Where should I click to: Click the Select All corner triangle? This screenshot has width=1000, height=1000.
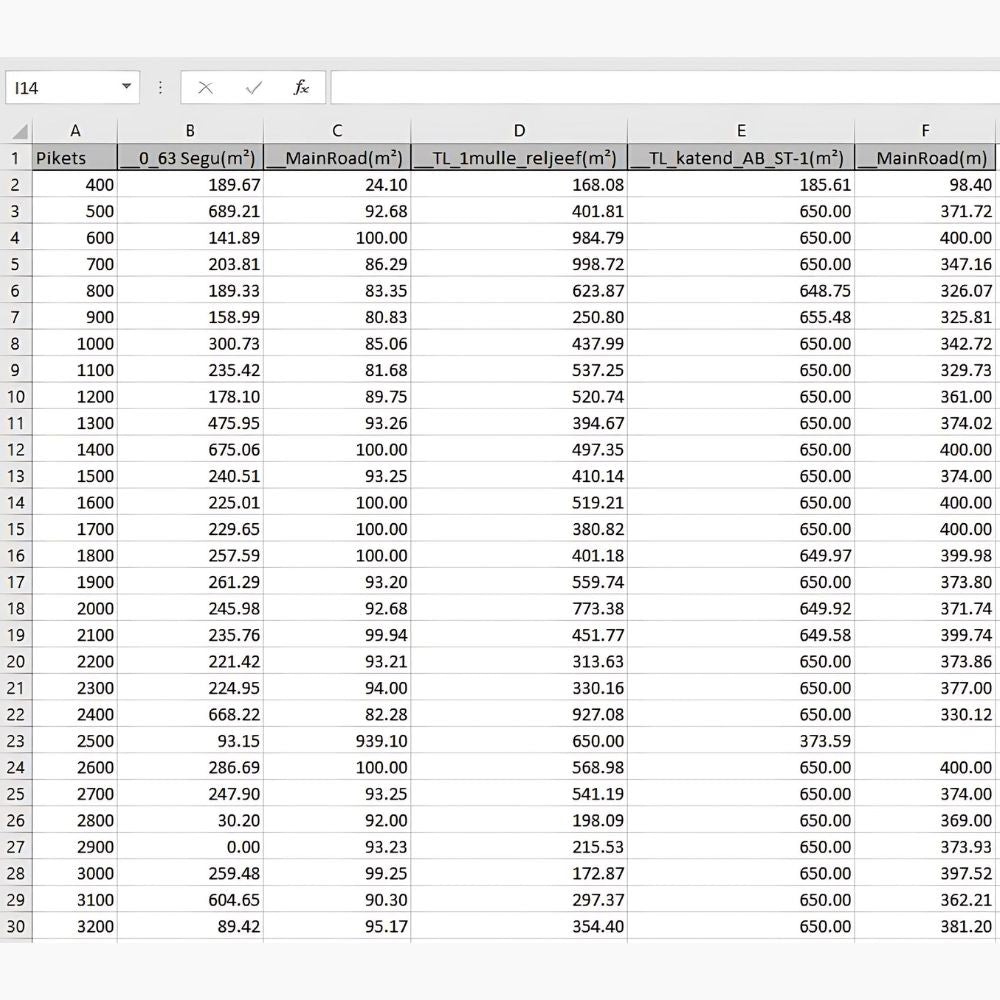[18, 131]
